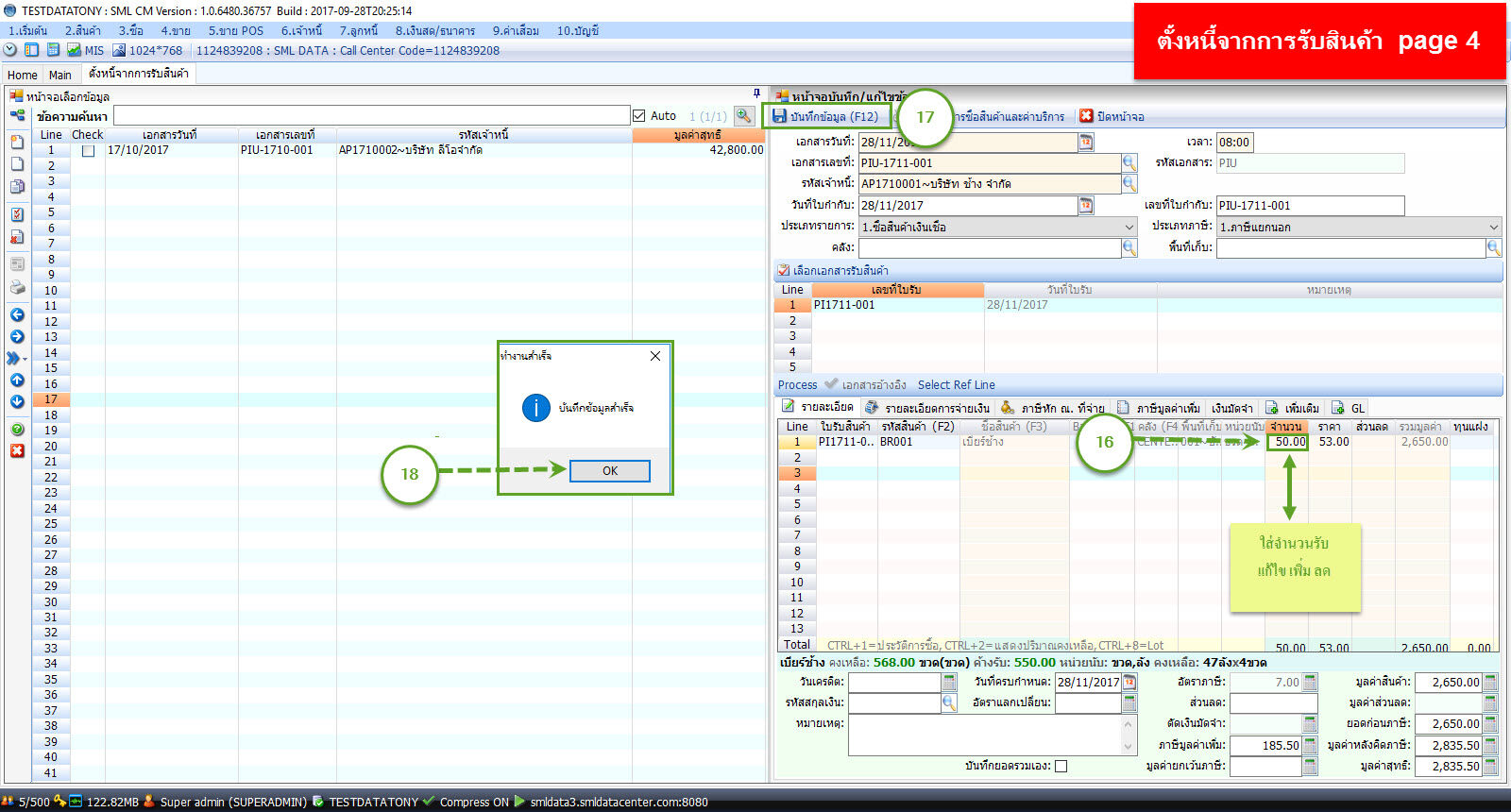
Task: Switch to the Home tab
Action: pos(22,75)
